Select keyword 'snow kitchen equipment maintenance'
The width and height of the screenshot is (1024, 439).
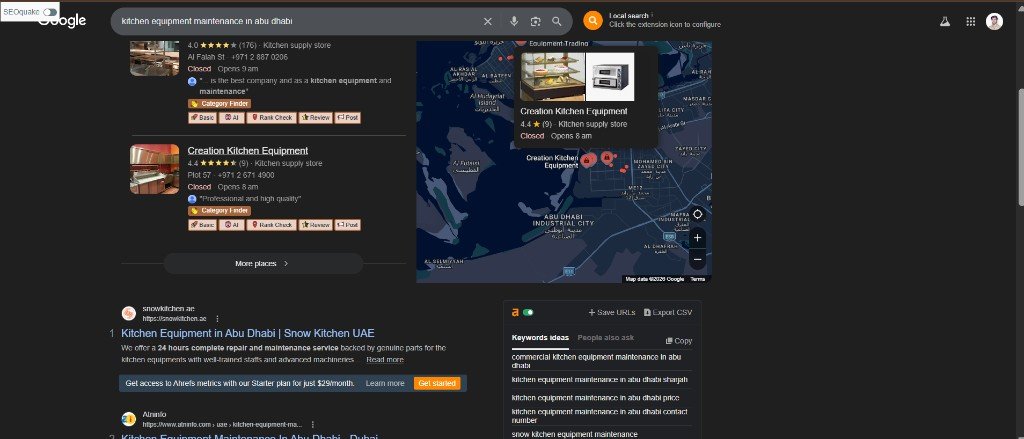[575, 434]
